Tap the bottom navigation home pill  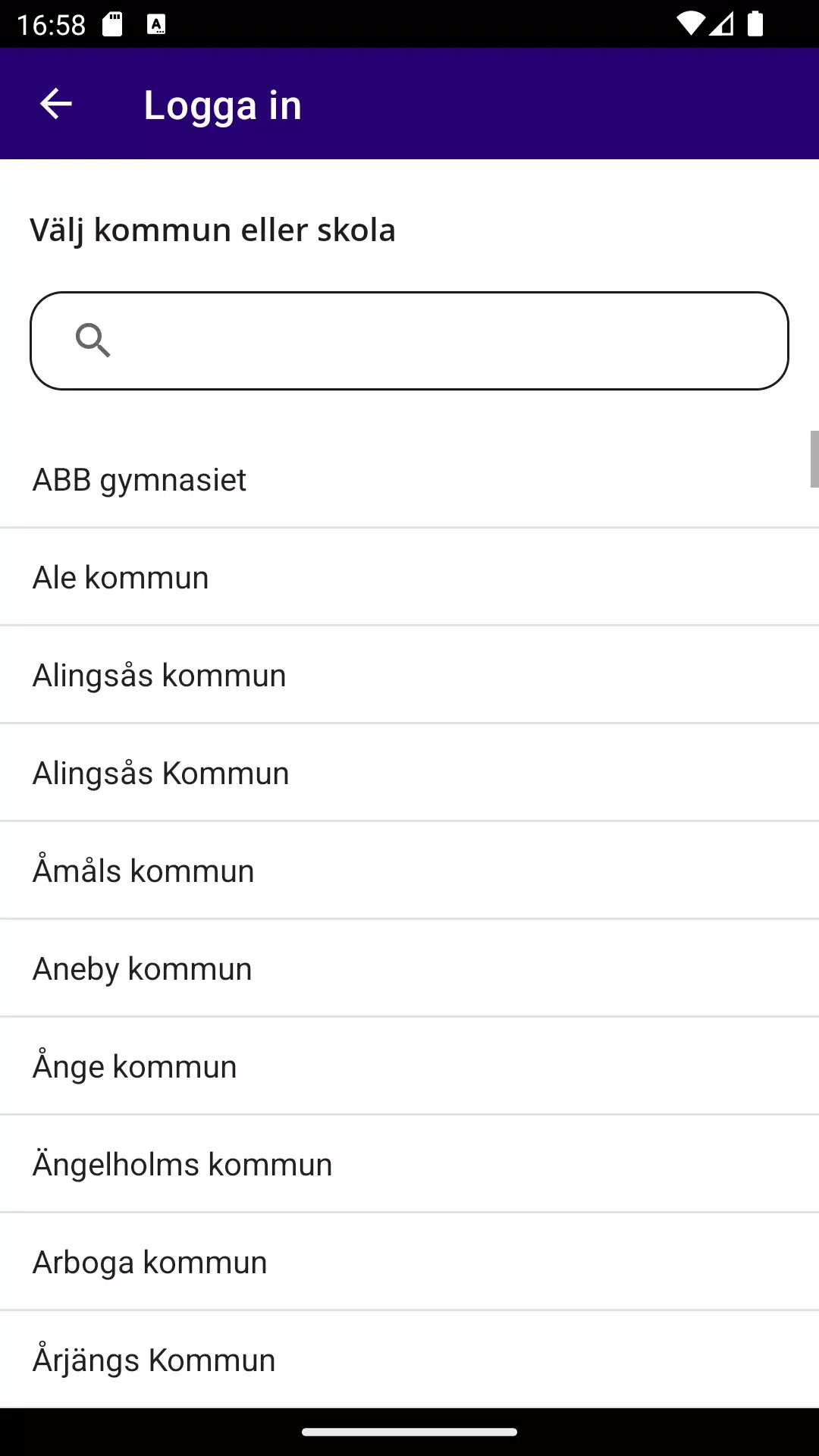[x=409, y=1432]
